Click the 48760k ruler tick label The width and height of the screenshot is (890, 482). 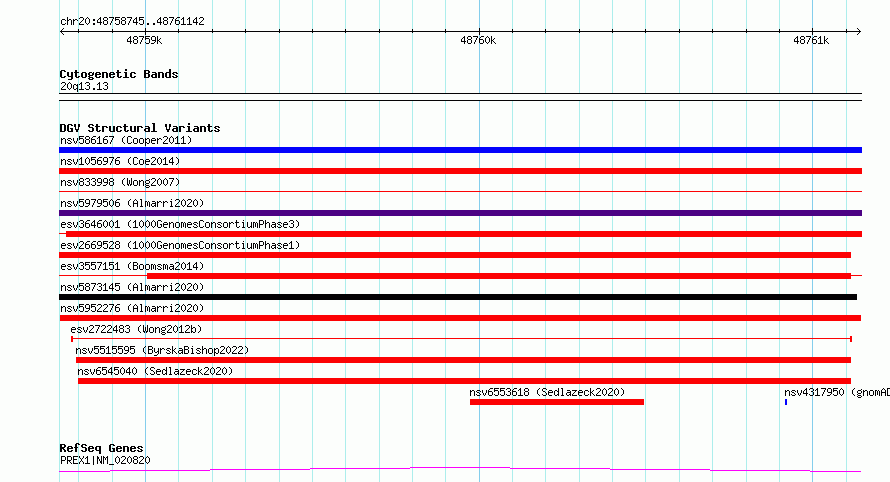(478, 40)
